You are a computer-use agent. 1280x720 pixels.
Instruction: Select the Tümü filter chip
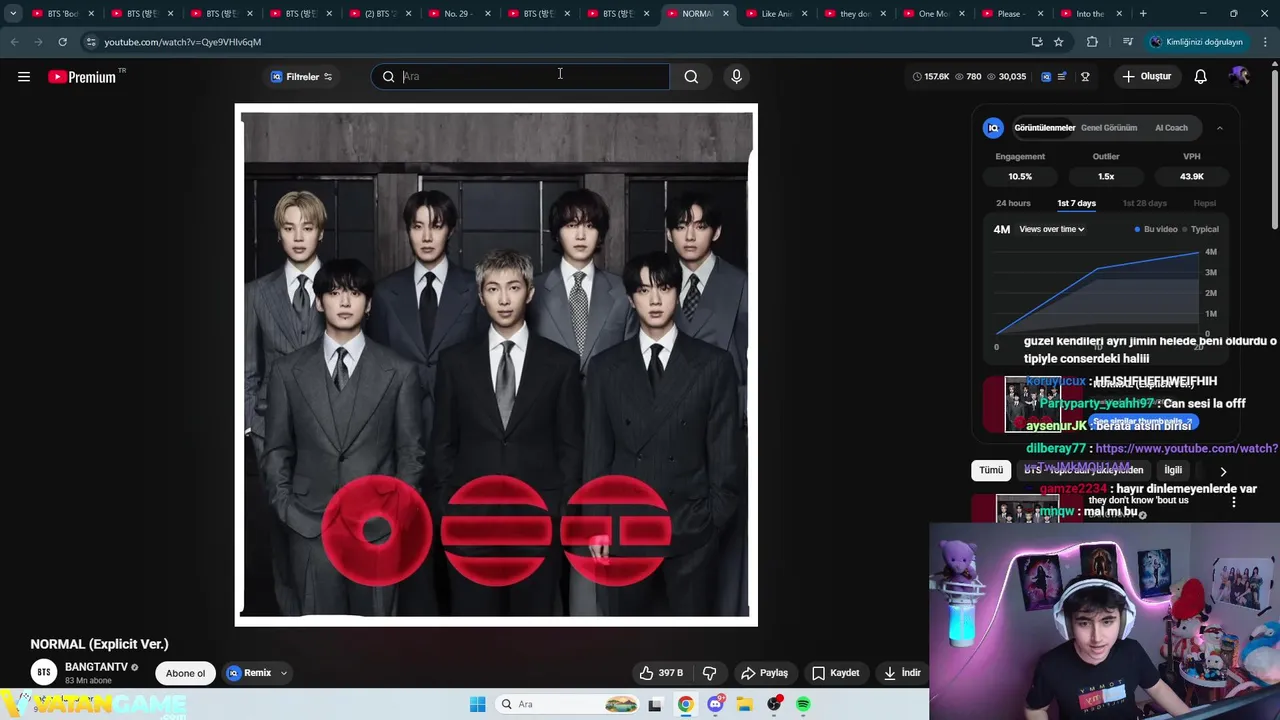pos(991,470)
